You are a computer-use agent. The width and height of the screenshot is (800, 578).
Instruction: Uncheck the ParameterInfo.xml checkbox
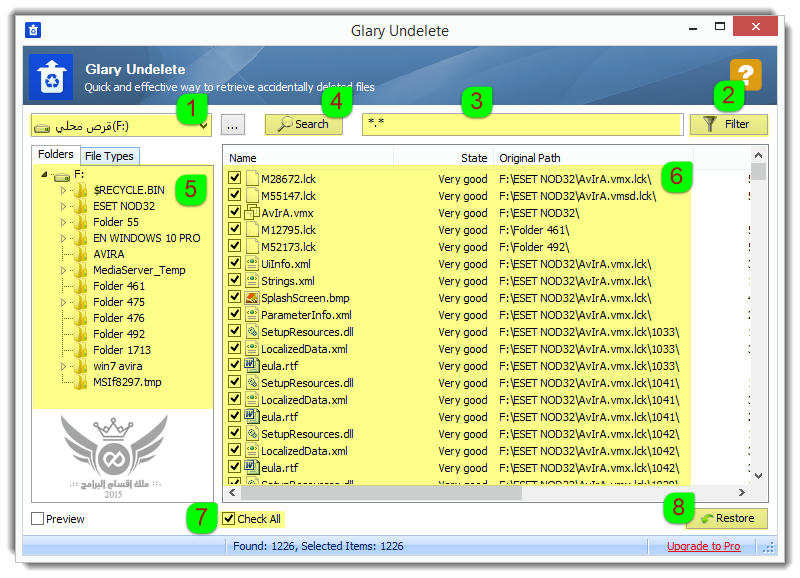[235, 314]
